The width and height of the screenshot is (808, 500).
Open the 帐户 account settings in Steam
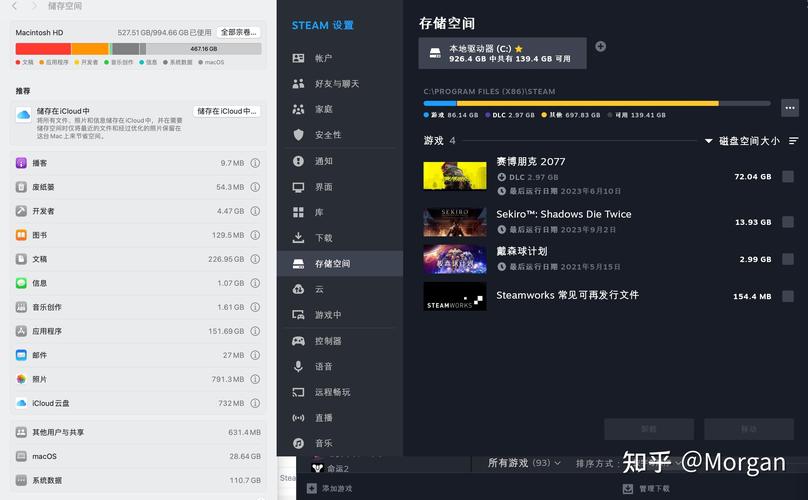coord(340,58)
